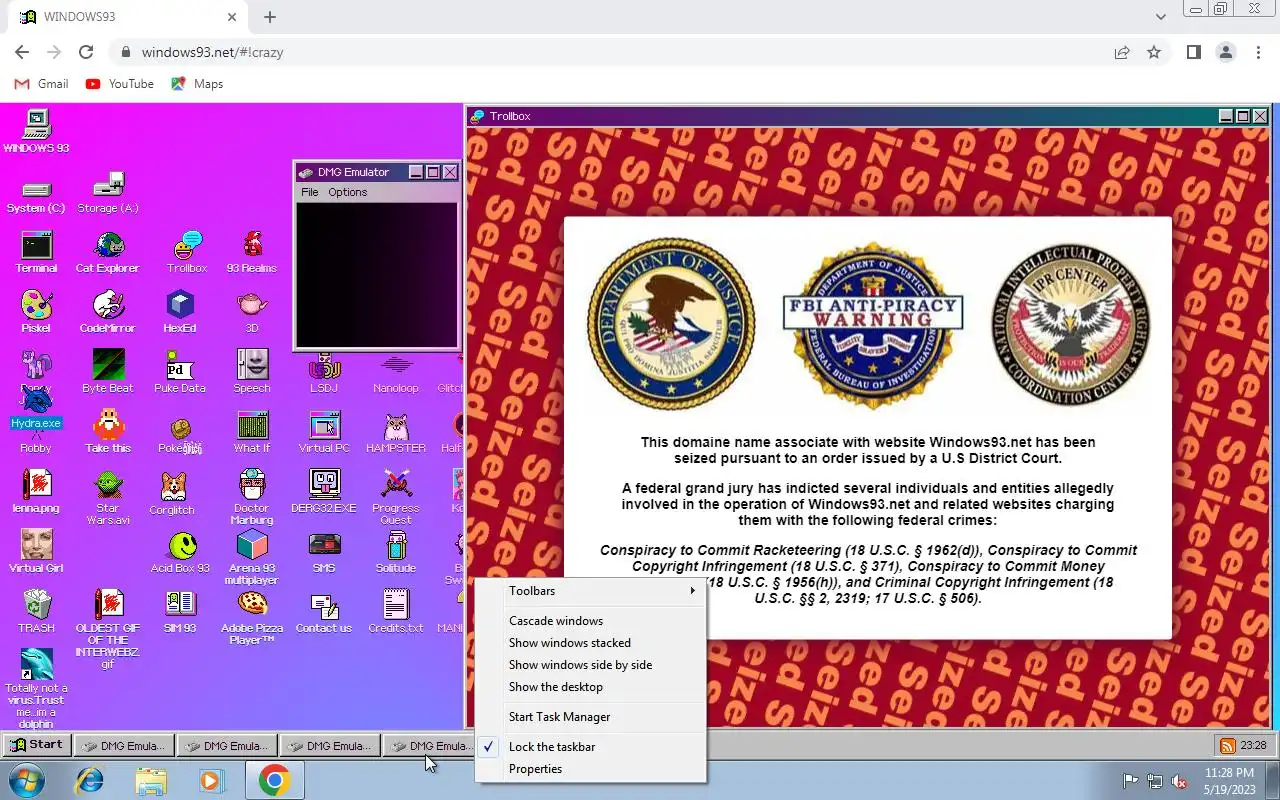The height and width of the screenshot is (800, 1280).
Task: Select Show windows side by side
Action: [x=591, y=665]
